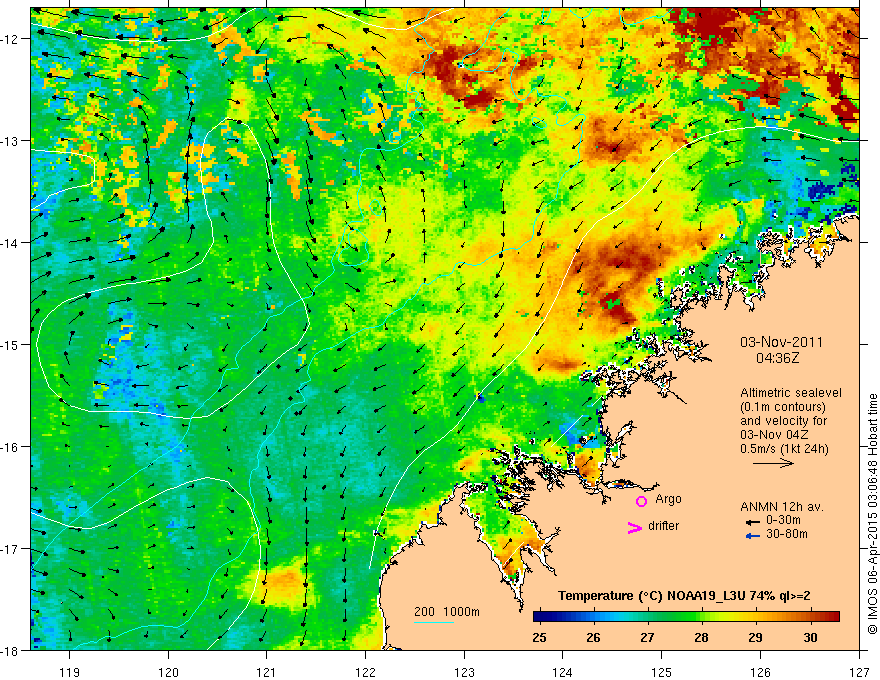Click the longitude axis label 123

(464, 672)
